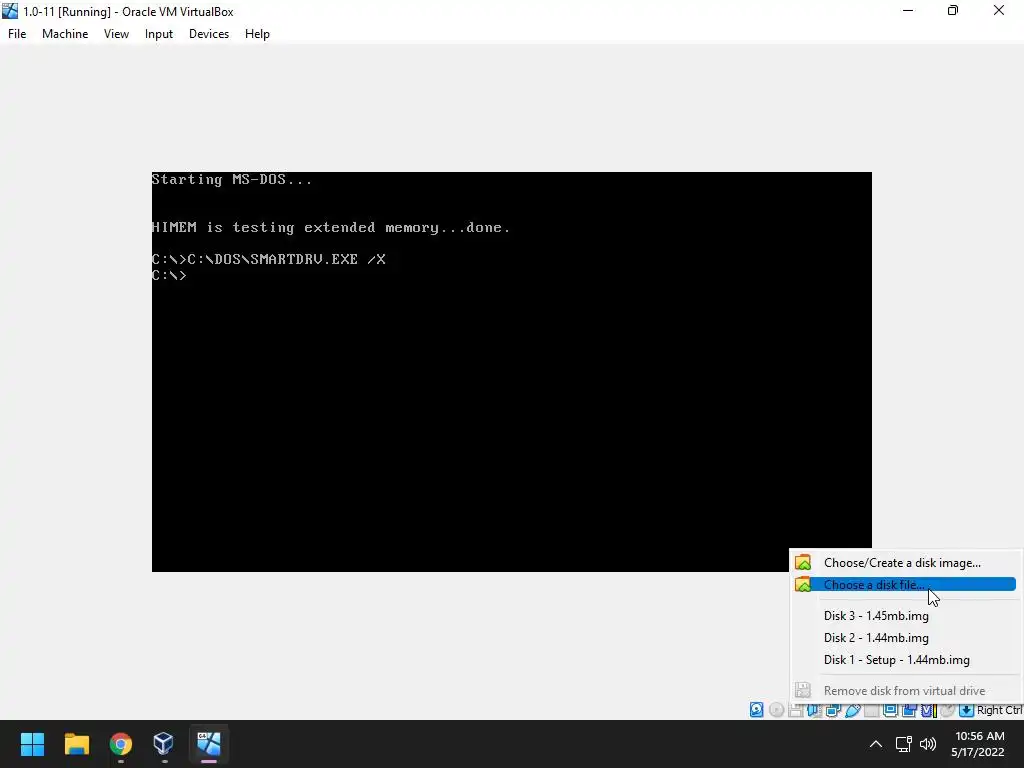Image resolution: width=1024 pixels, height=768 pixels.
Task: Click the hard disk activity status icon
Action: 756,710
